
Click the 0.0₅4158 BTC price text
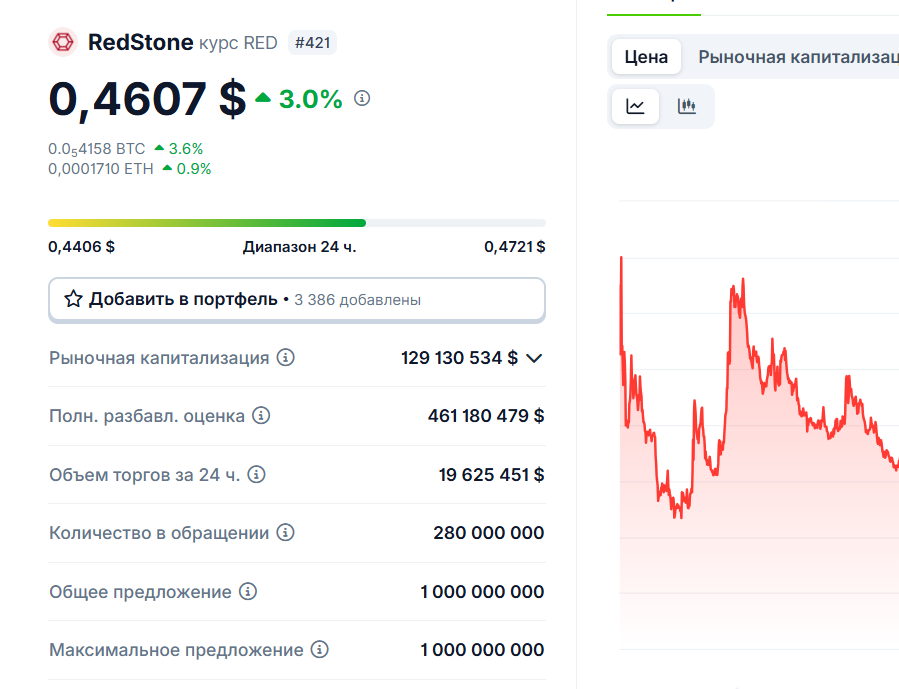[x=96, y=149]
